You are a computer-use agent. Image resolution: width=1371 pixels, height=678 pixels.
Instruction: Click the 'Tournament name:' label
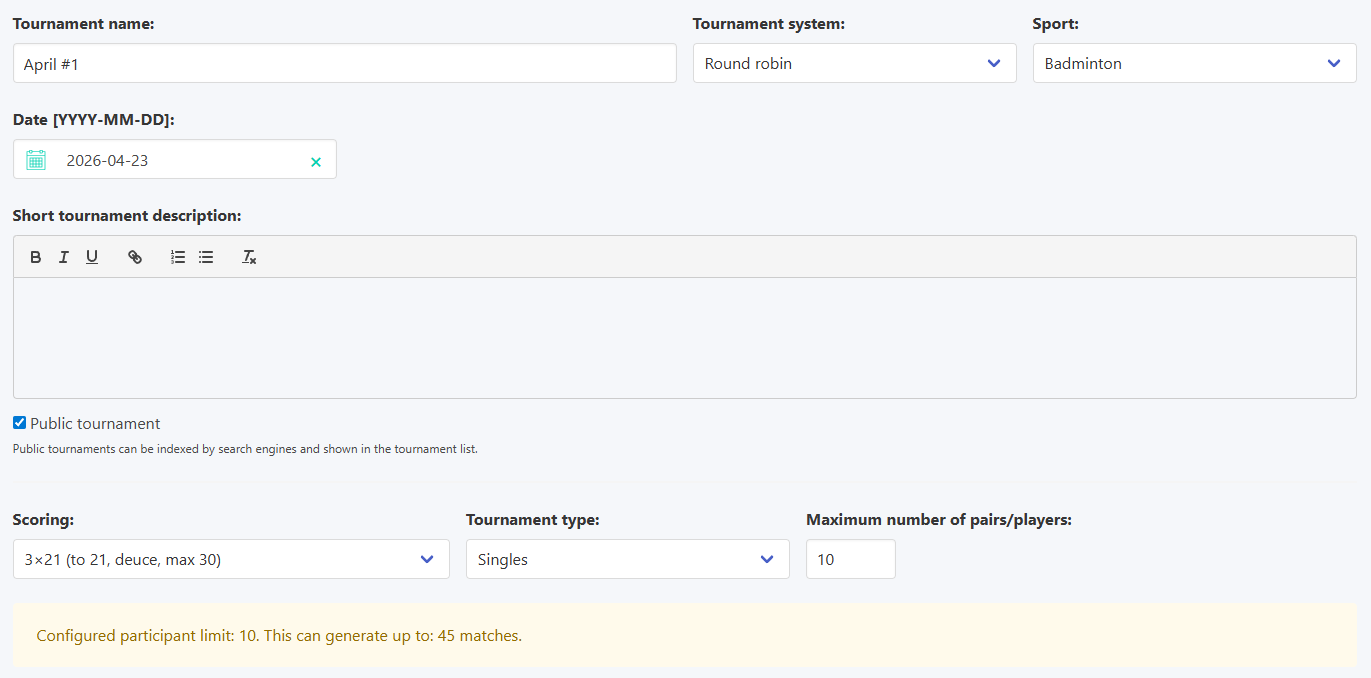pyautogui.click(x=83, y=23)
